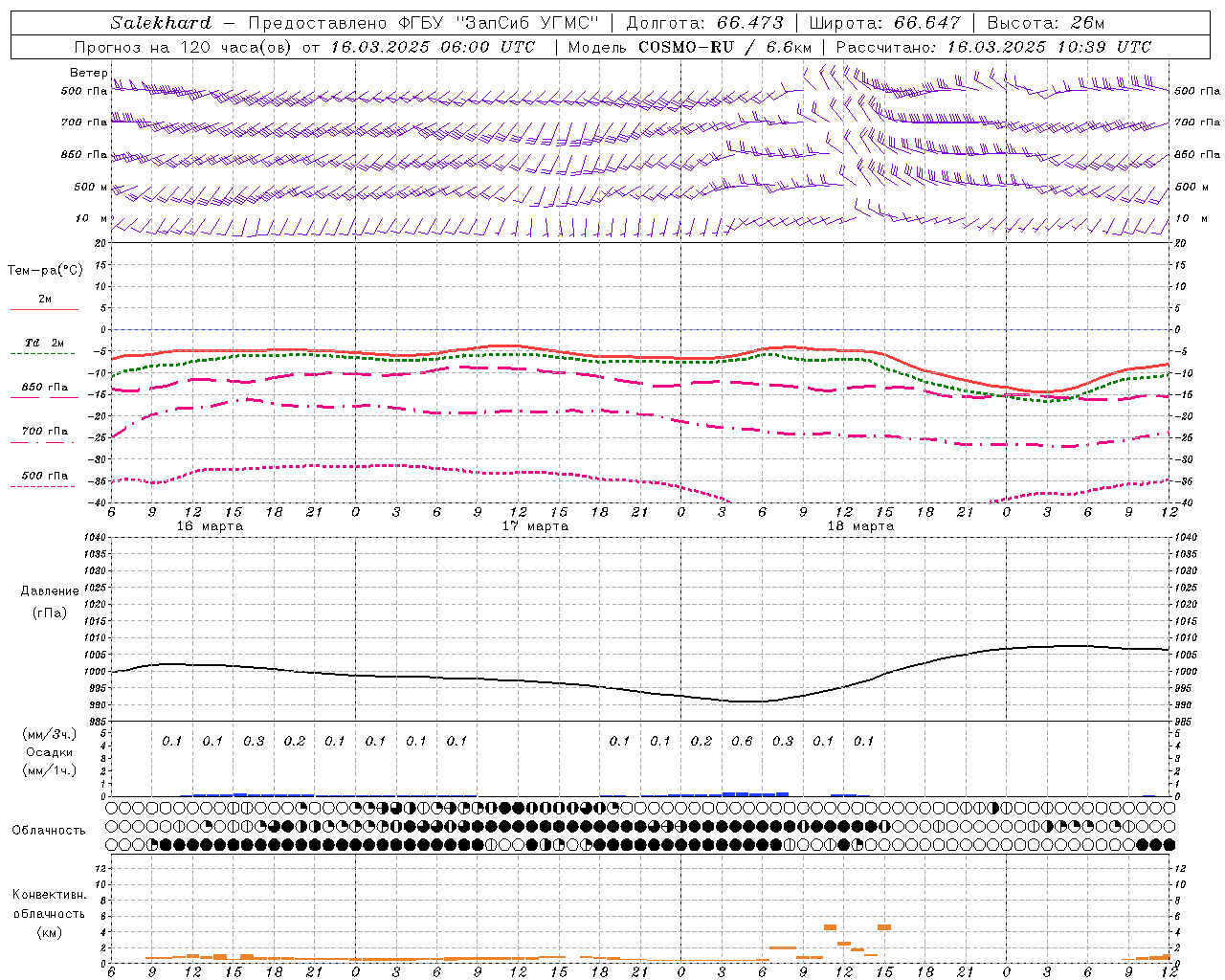Select the provider text ФГБУ "ЗапСиб УГМС"
Viewport: 1225px width, 980px height.
(499, 23)
